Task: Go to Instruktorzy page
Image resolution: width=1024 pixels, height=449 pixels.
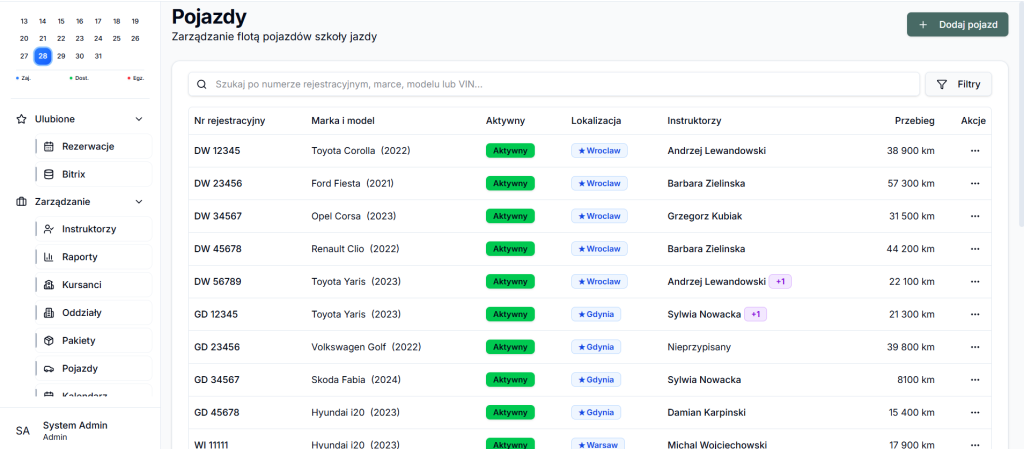Action: point(93,229)
